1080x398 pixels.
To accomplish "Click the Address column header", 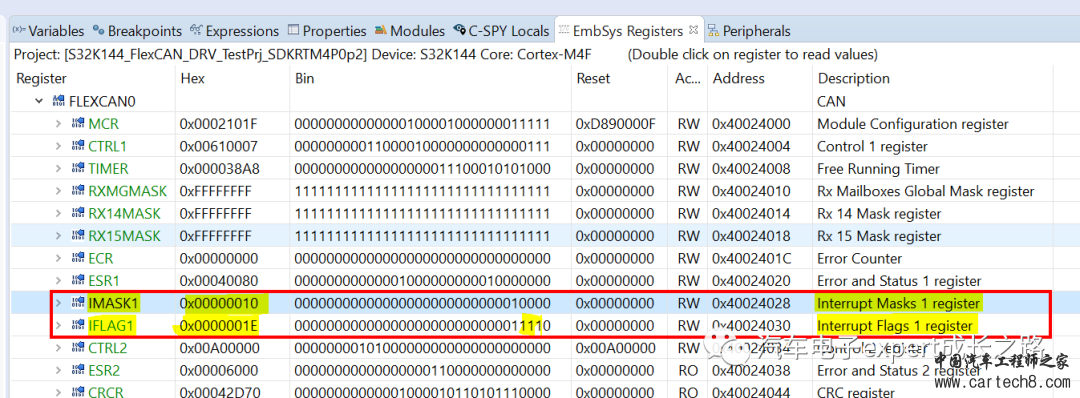I will click(x=739, y=78).
